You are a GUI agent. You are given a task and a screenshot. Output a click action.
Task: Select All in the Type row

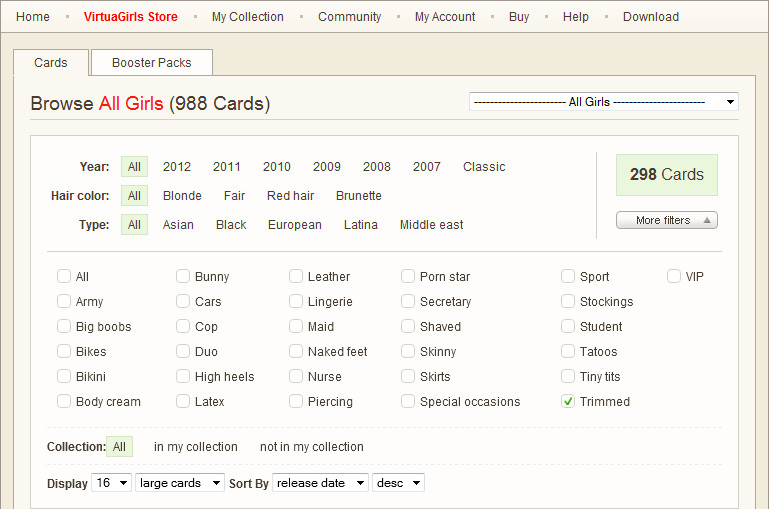coord(134,225)
